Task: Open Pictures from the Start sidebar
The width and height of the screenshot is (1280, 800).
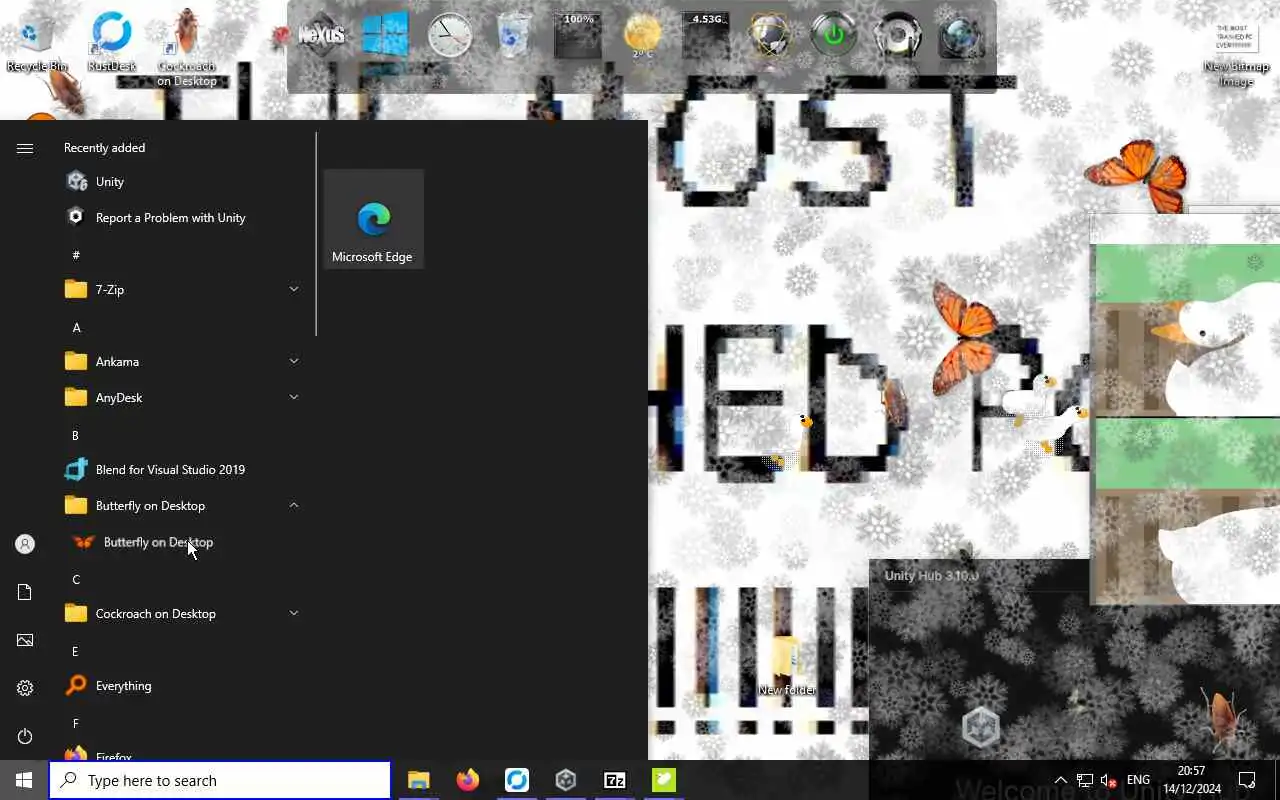Action: 25,640
